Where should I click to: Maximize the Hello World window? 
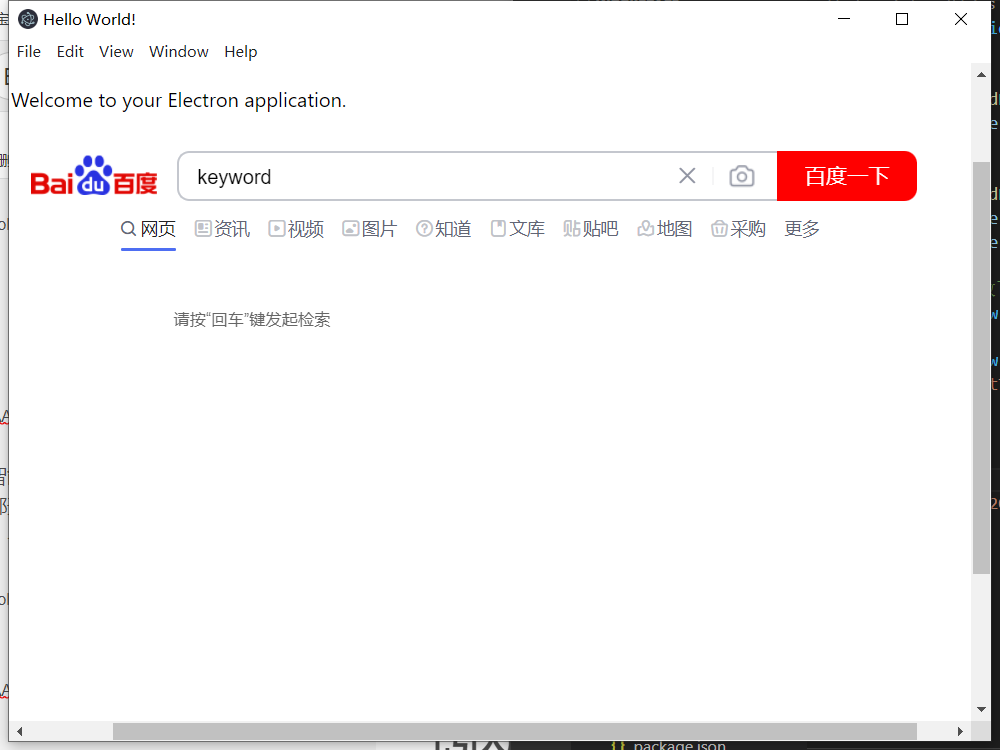coord(902,19)
